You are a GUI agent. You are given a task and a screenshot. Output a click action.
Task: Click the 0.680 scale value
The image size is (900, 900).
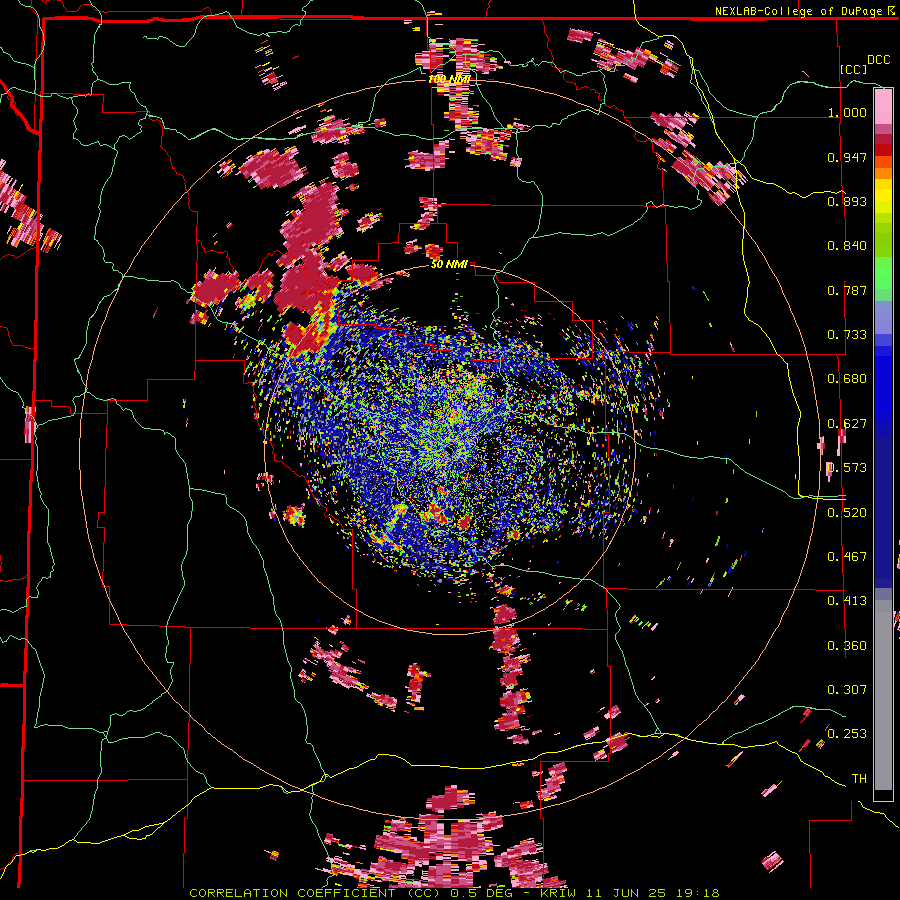[847, 379]
